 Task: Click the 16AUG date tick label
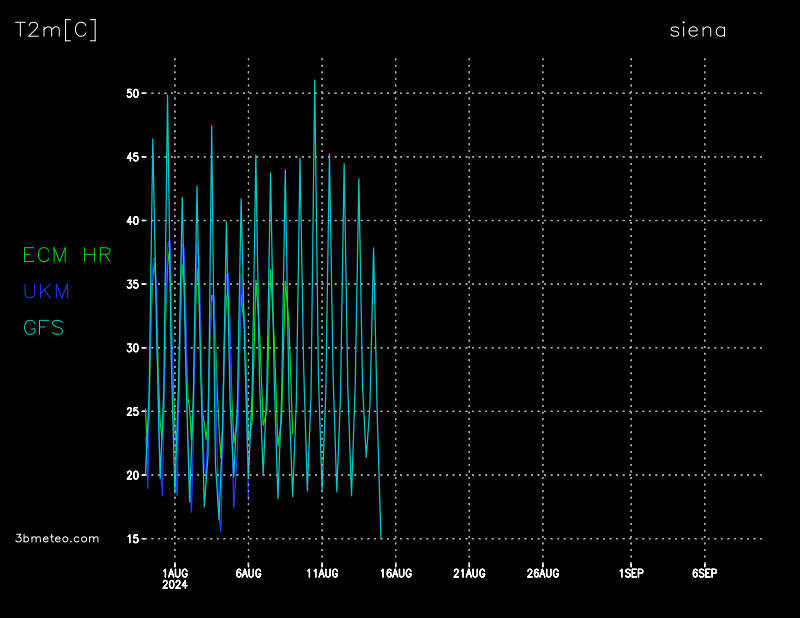point(396,573)
